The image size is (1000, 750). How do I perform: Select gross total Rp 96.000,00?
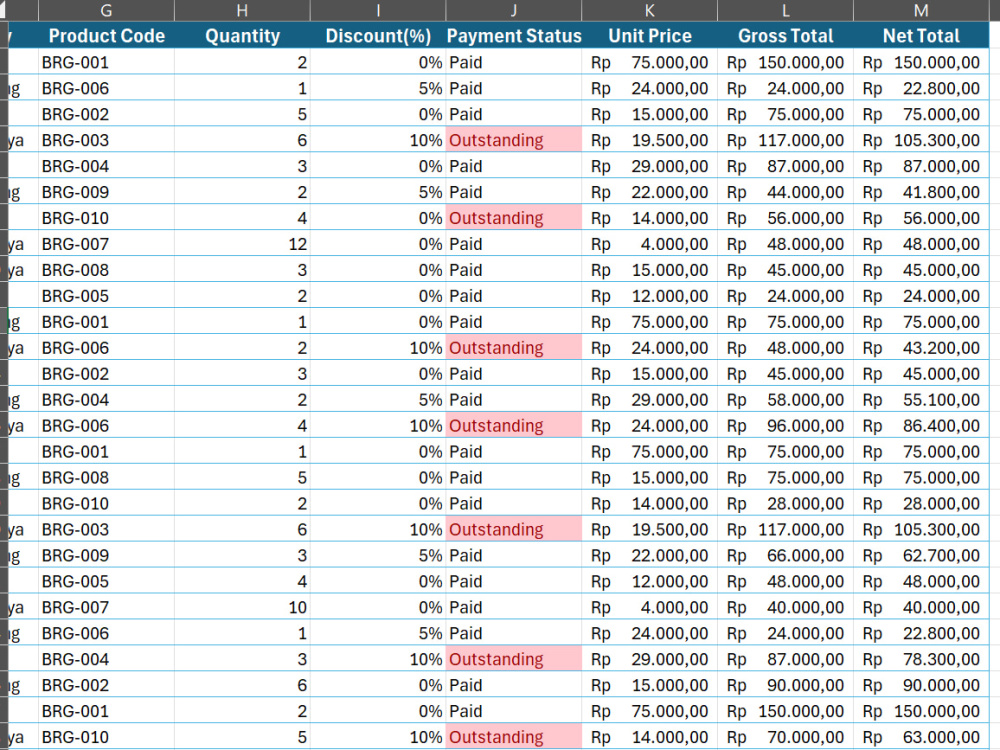point(786,425)
